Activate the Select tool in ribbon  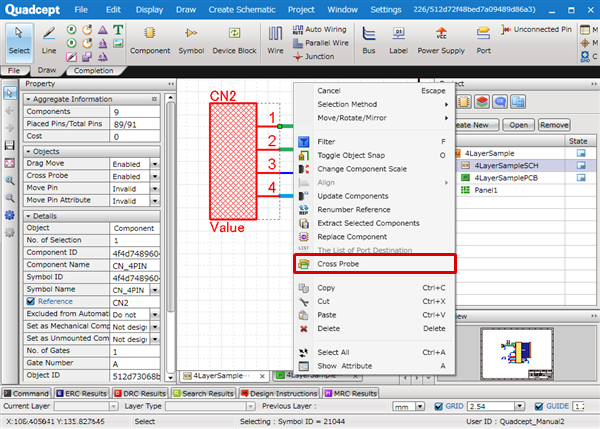point(19,41)
